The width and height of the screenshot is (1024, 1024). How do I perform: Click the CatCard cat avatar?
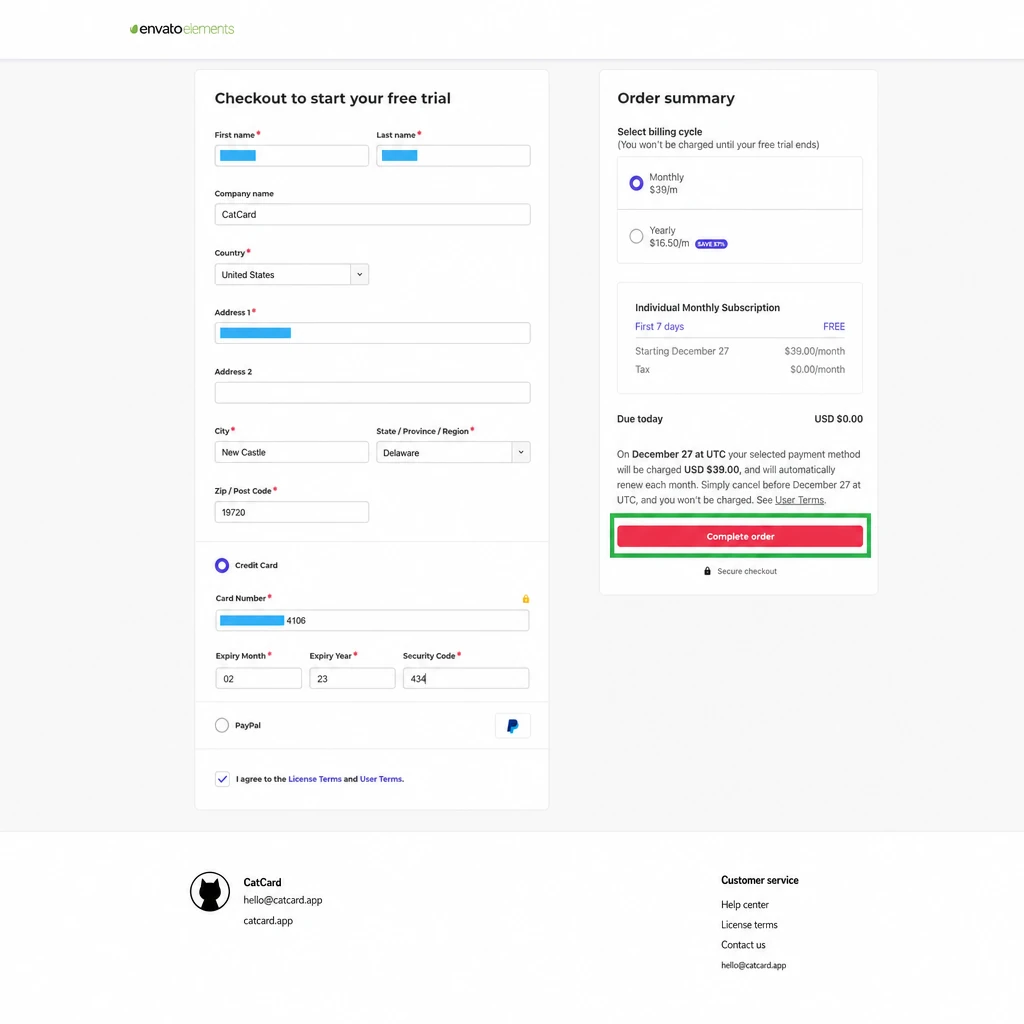pyautogui.click(x=210, y=891)
